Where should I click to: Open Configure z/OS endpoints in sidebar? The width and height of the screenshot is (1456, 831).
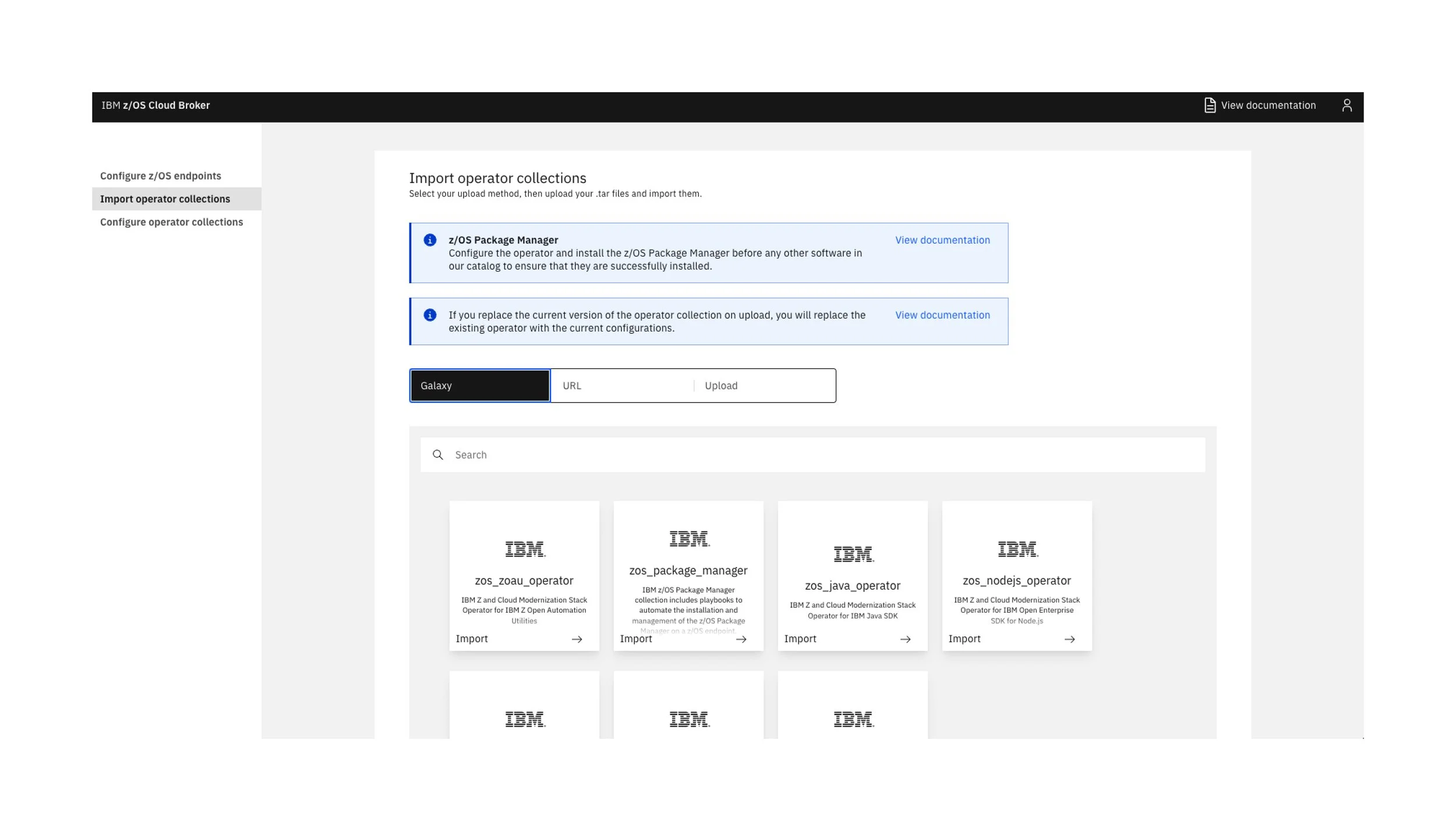point(161,176)
